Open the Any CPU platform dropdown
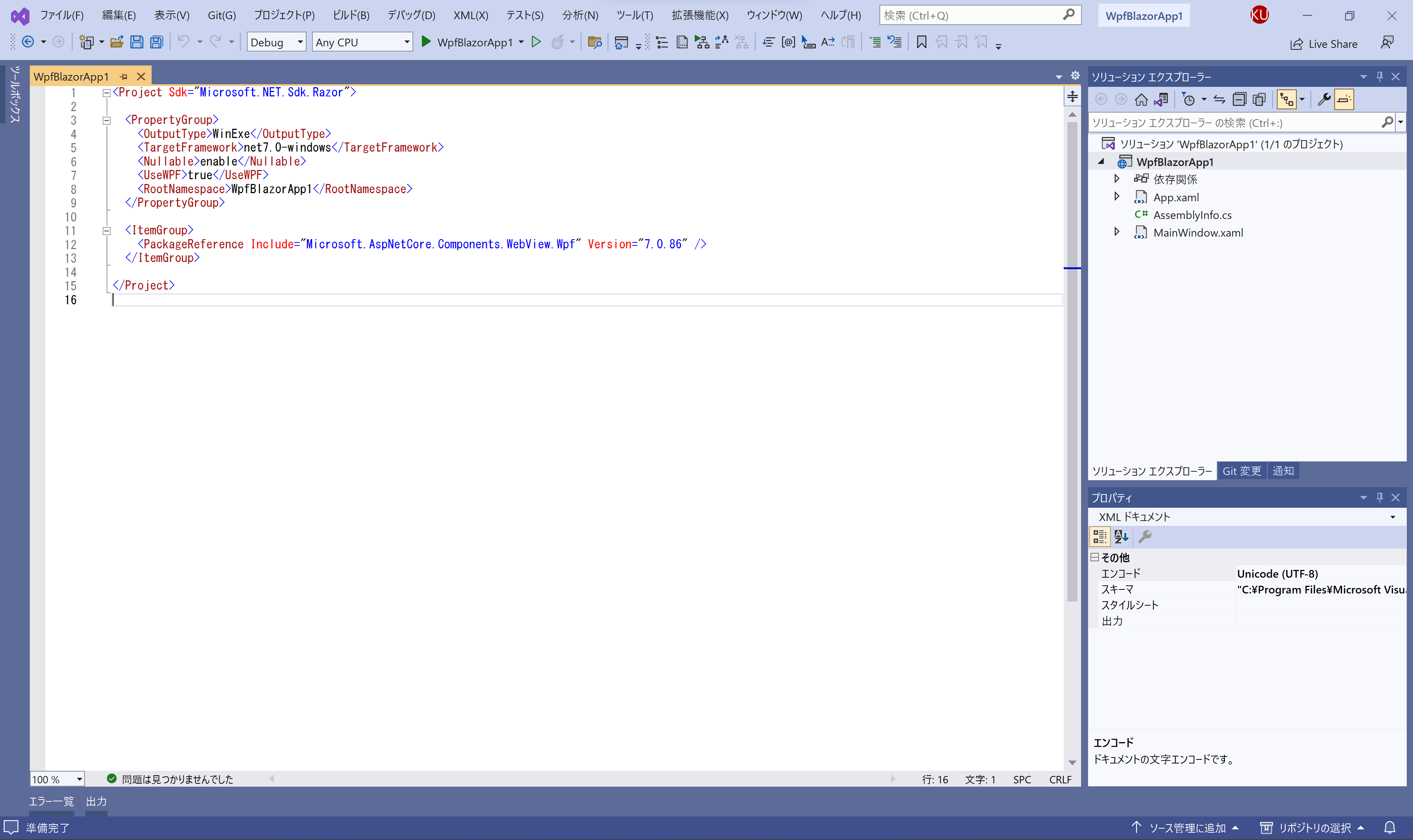The image size is (1413, 840). coord(362,42)
